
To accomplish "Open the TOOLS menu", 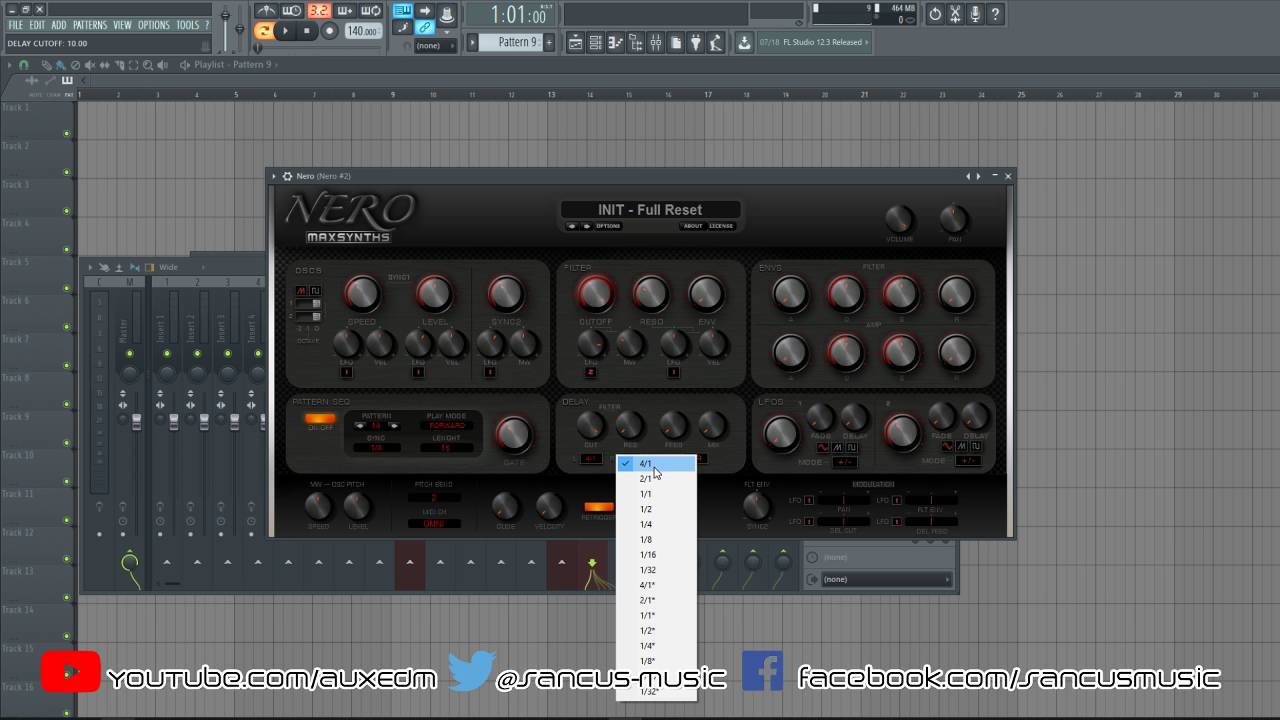I will click(x=187, y=25).
